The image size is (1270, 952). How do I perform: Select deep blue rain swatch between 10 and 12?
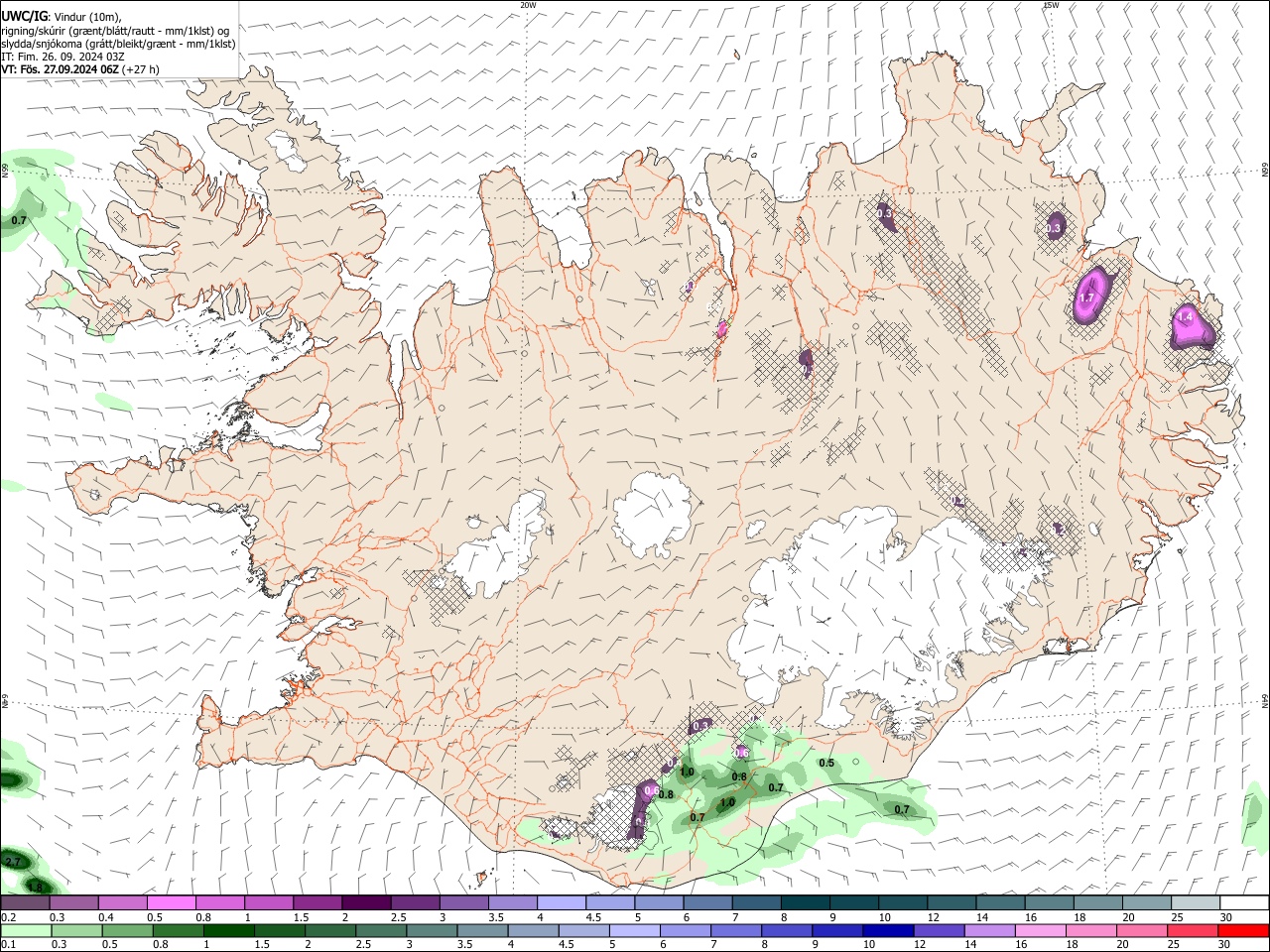tap(887, 930)
